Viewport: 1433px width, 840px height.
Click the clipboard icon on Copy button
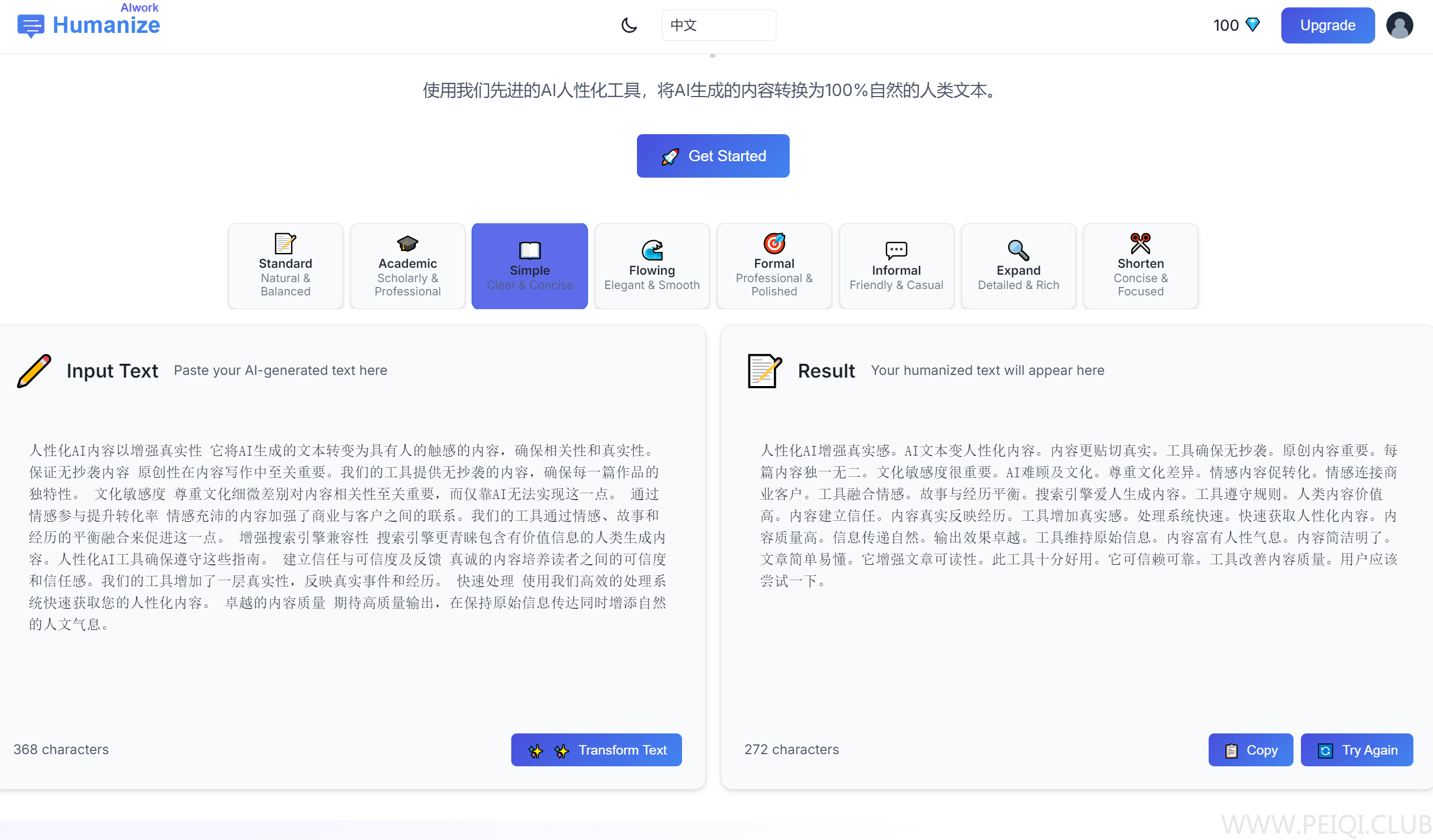pyautogui.click(x=1231, y=751)
